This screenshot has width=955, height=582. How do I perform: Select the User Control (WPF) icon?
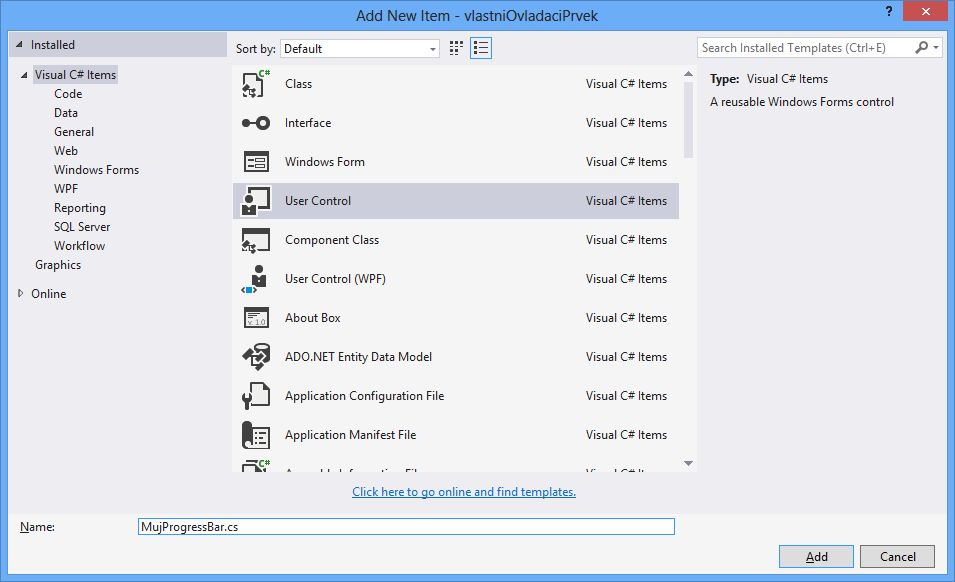click(256, 278)
